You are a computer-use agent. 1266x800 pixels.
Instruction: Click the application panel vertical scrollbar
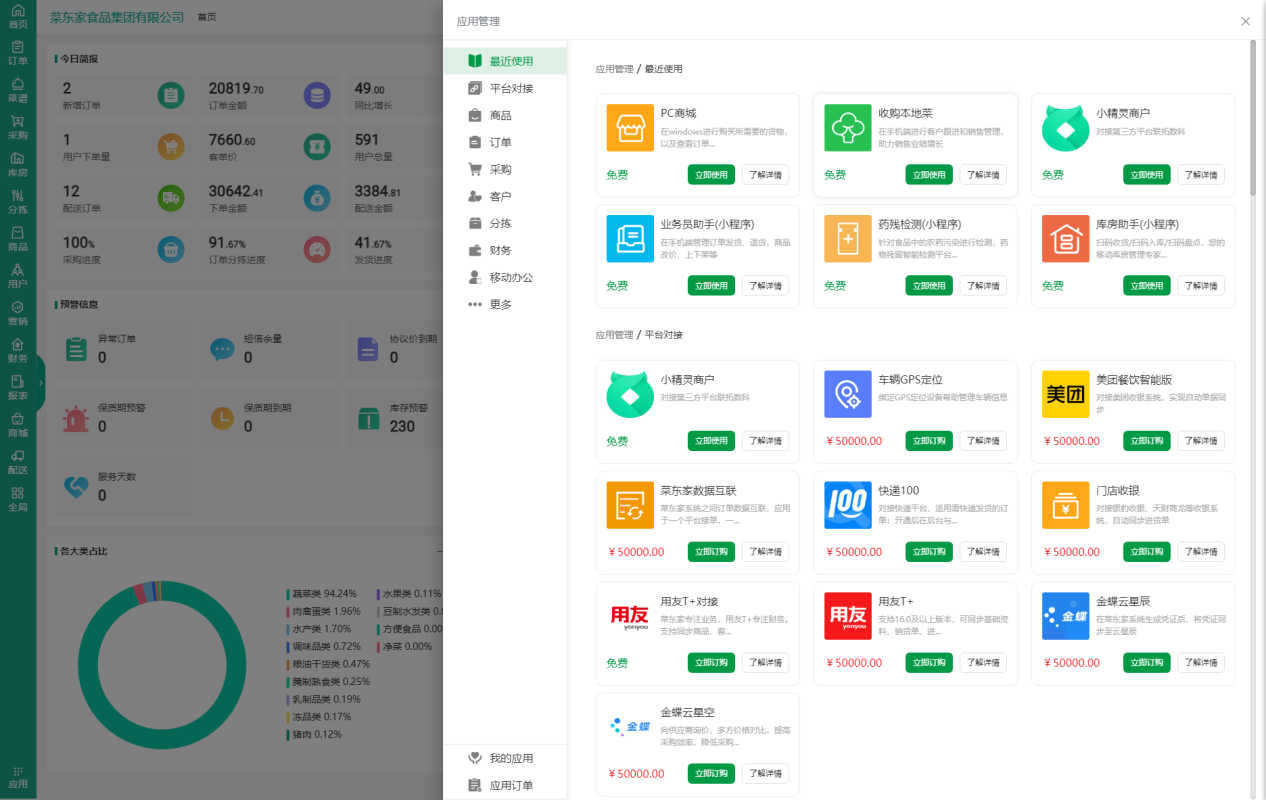coord(1252,118)
